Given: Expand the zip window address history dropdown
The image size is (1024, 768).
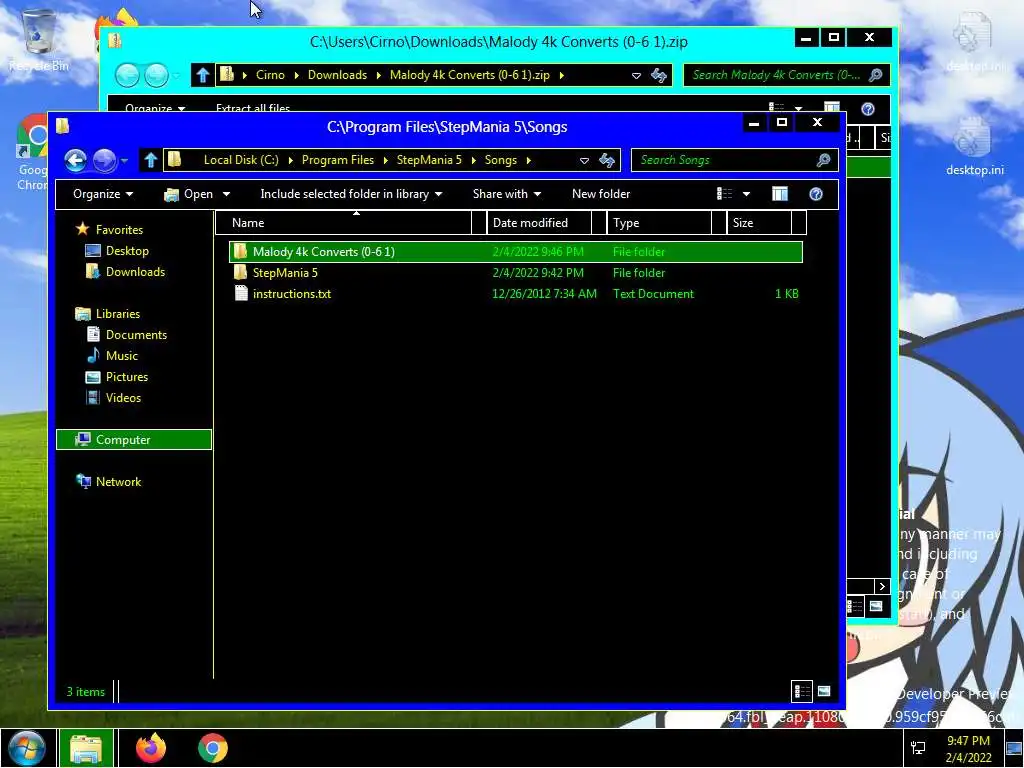Looking at the screenshot, I should (x=636, y=76).
